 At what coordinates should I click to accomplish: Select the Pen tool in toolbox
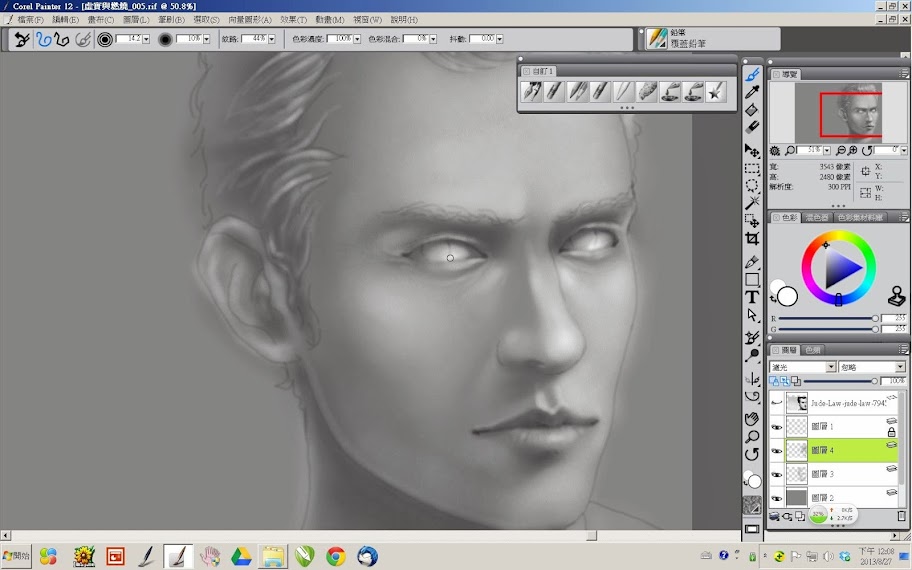coord(752,262)
